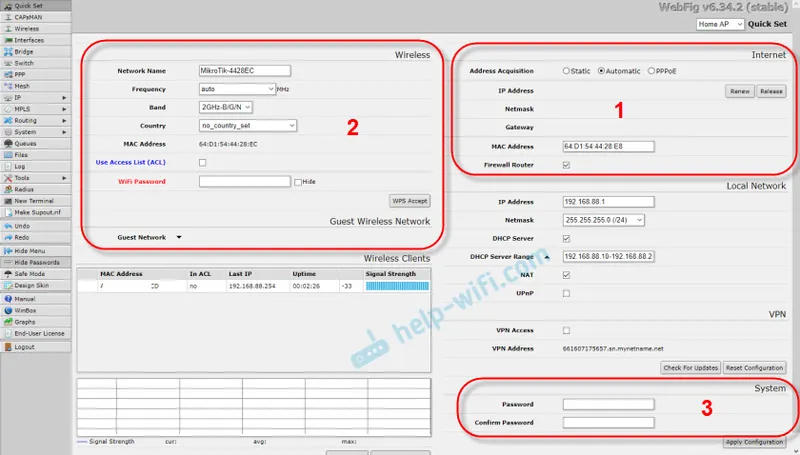Expand the IP submenu
The image size is (800, 455).
tap(64, 97)
